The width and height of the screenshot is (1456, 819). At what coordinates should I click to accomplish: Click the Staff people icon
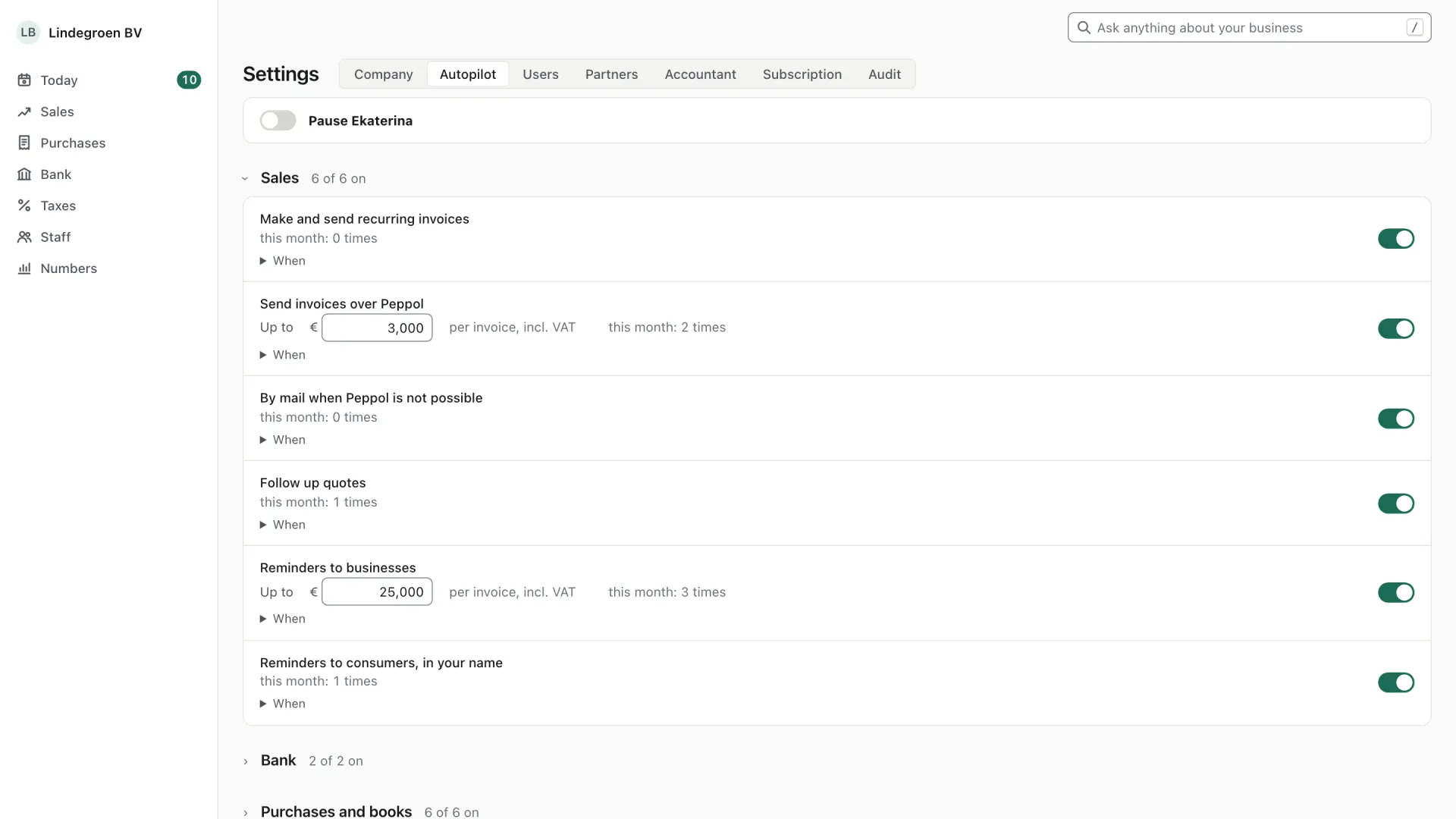tap(24, 237)
